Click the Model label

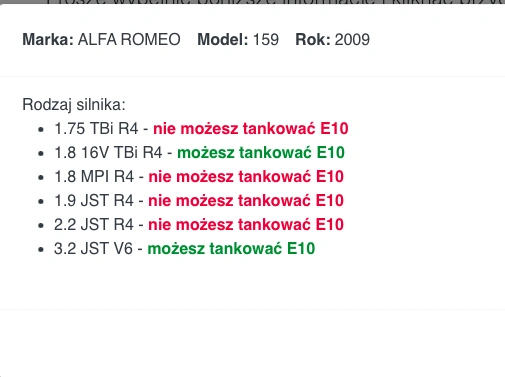click(x=223, y=40)
